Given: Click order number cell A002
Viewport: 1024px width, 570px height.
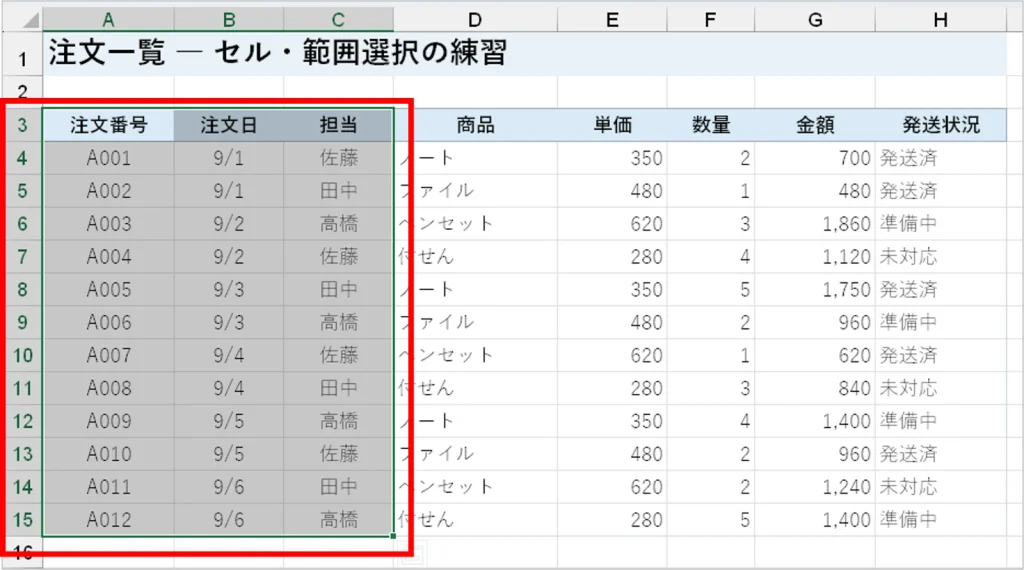Looking at the screenshot, I should [x=108, y=191].
